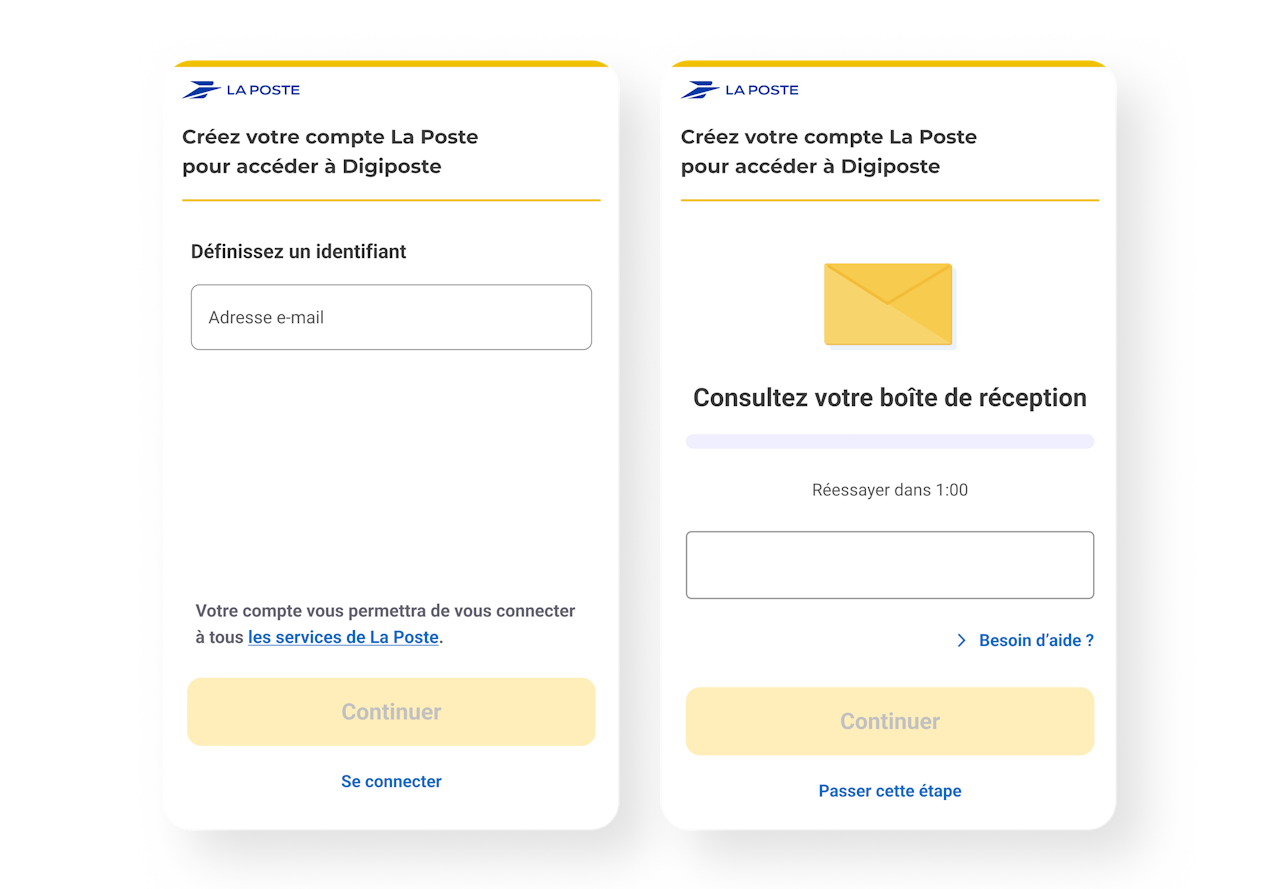Click the Réessayer dans 1:00 timer text
The image size is (1280, 889).
(x=890, y=490)
